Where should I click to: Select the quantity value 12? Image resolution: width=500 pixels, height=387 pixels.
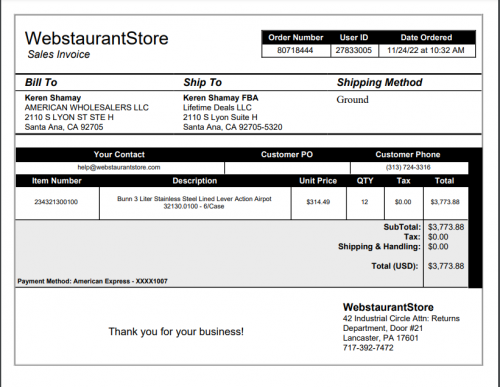(x=365, y=202)
